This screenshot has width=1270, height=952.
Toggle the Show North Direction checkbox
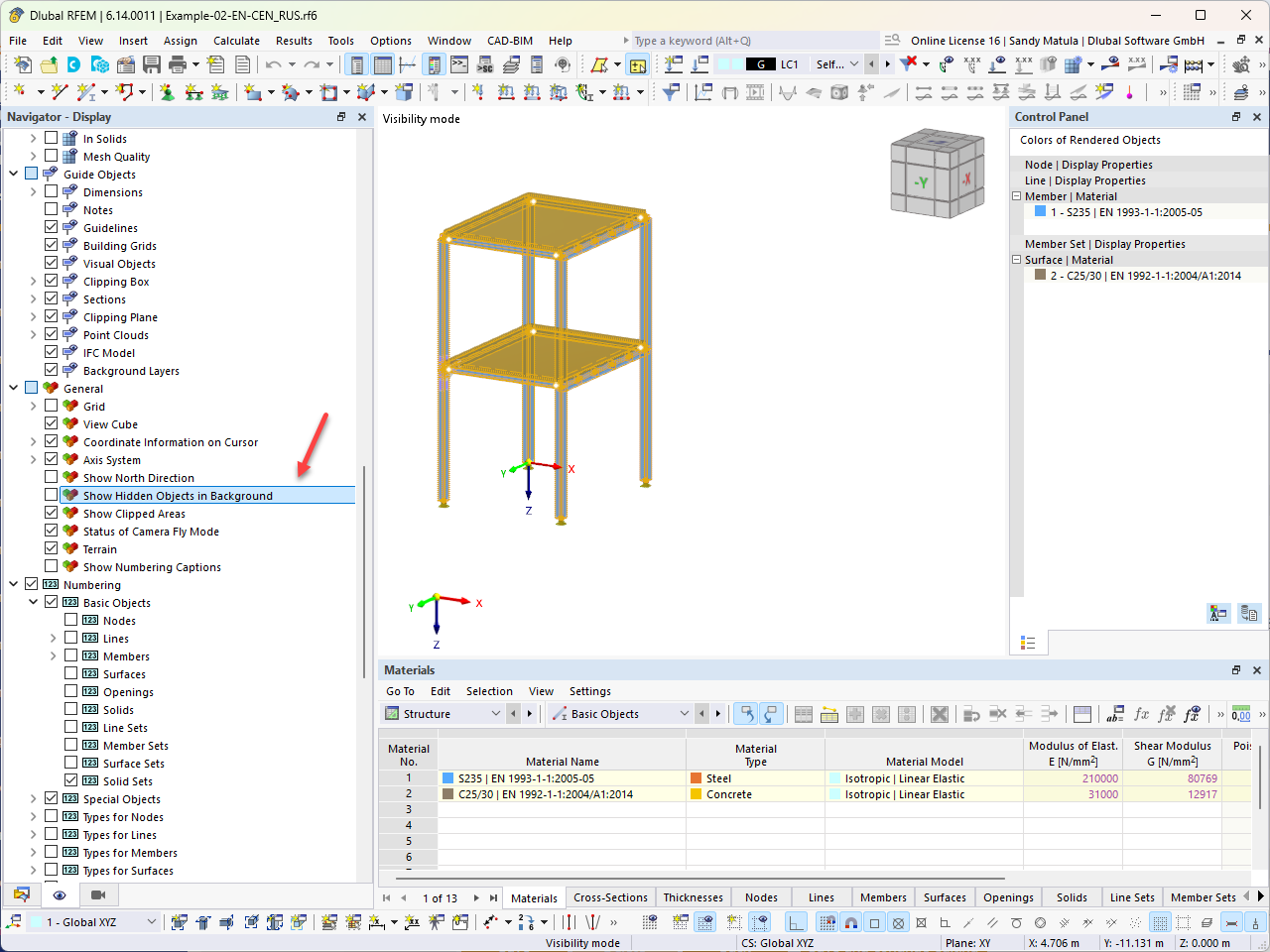coord(51,477)
